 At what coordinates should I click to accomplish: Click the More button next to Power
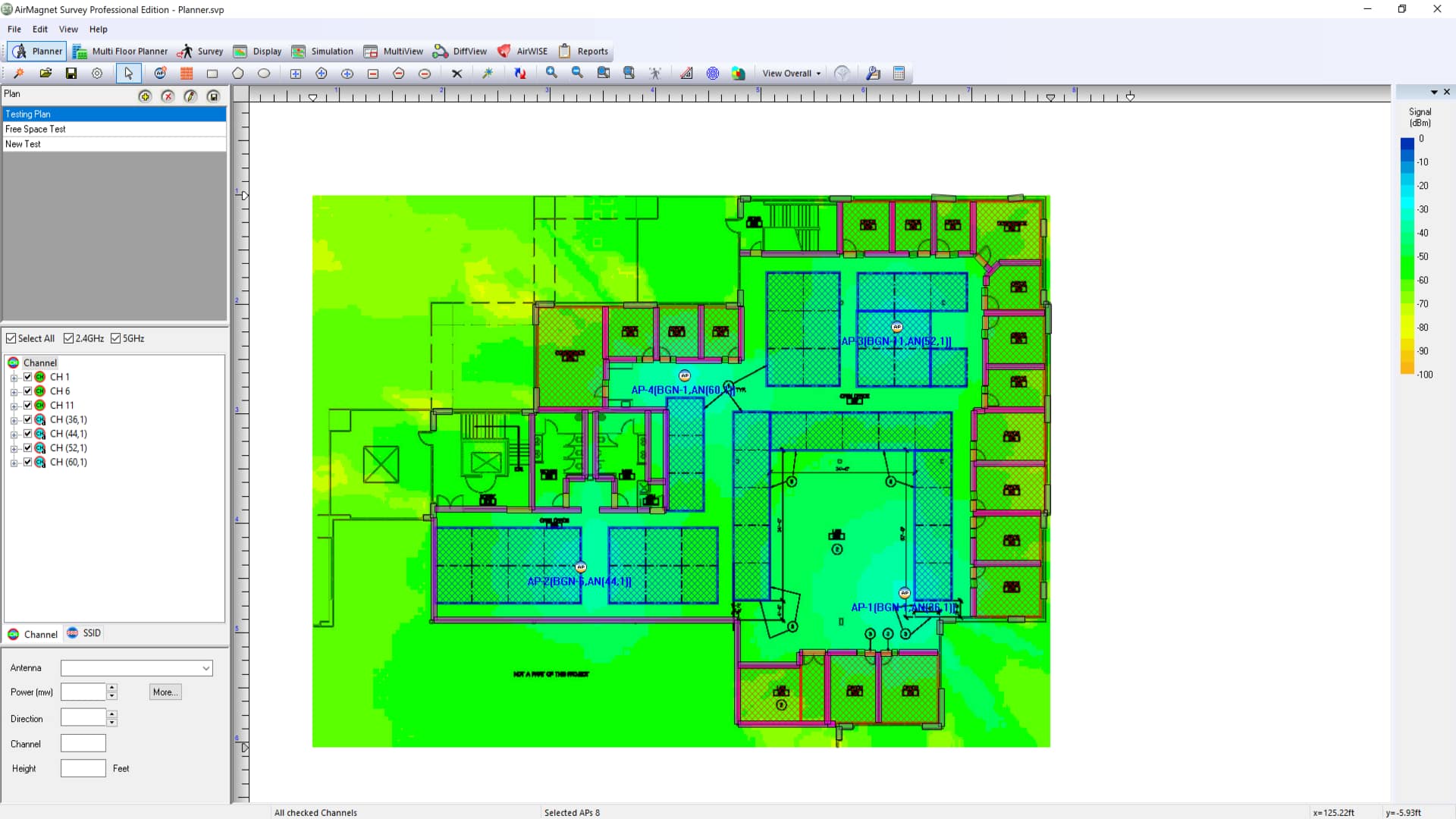coord(165,692)
